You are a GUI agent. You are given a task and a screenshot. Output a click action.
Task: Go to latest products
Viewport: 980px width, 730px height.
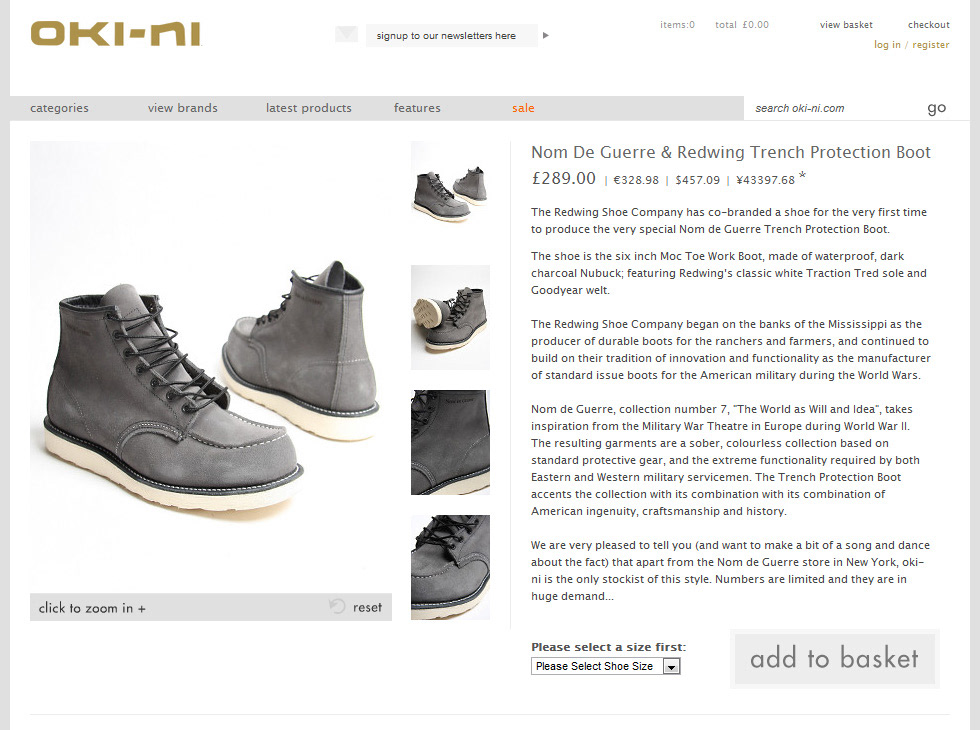point(309,108)
